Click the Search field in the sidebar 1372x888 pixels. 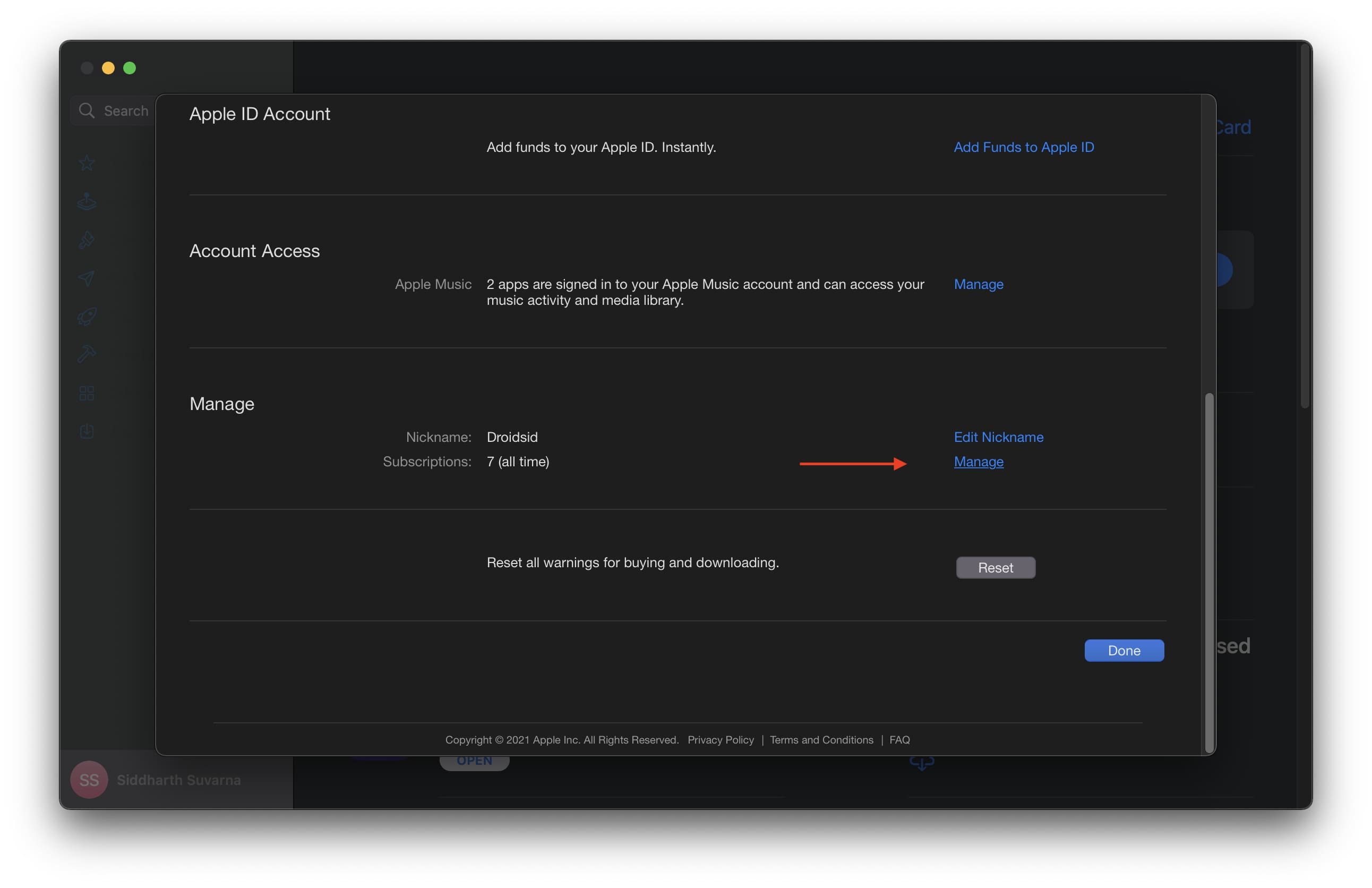click(114, 110)
